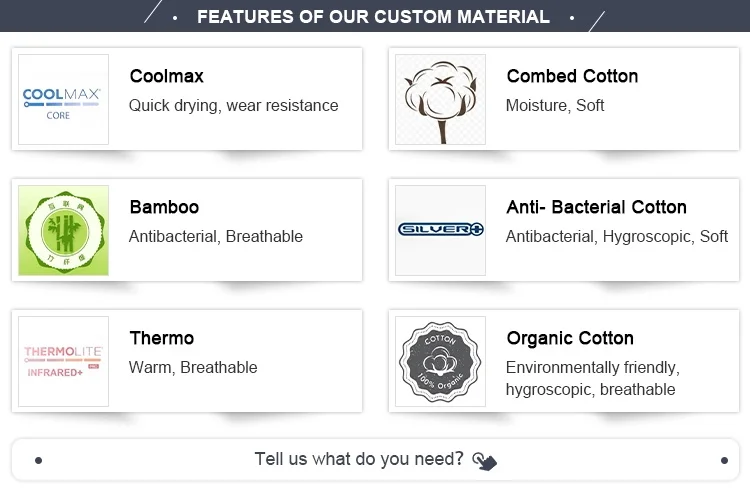Click the Features of Our Custom Material banner

tap(373, 17)
